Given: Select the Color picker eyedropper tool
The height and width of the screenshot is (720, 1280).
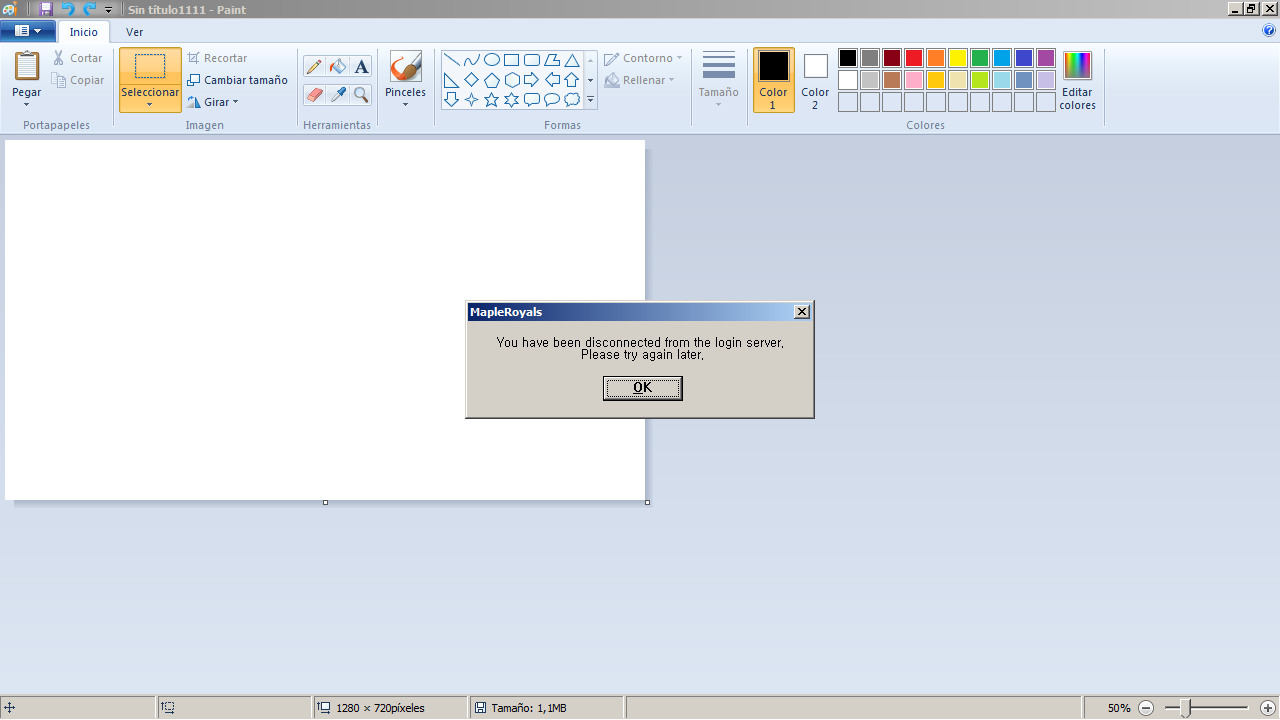Looking at the screenshot, I should [338, 95].
